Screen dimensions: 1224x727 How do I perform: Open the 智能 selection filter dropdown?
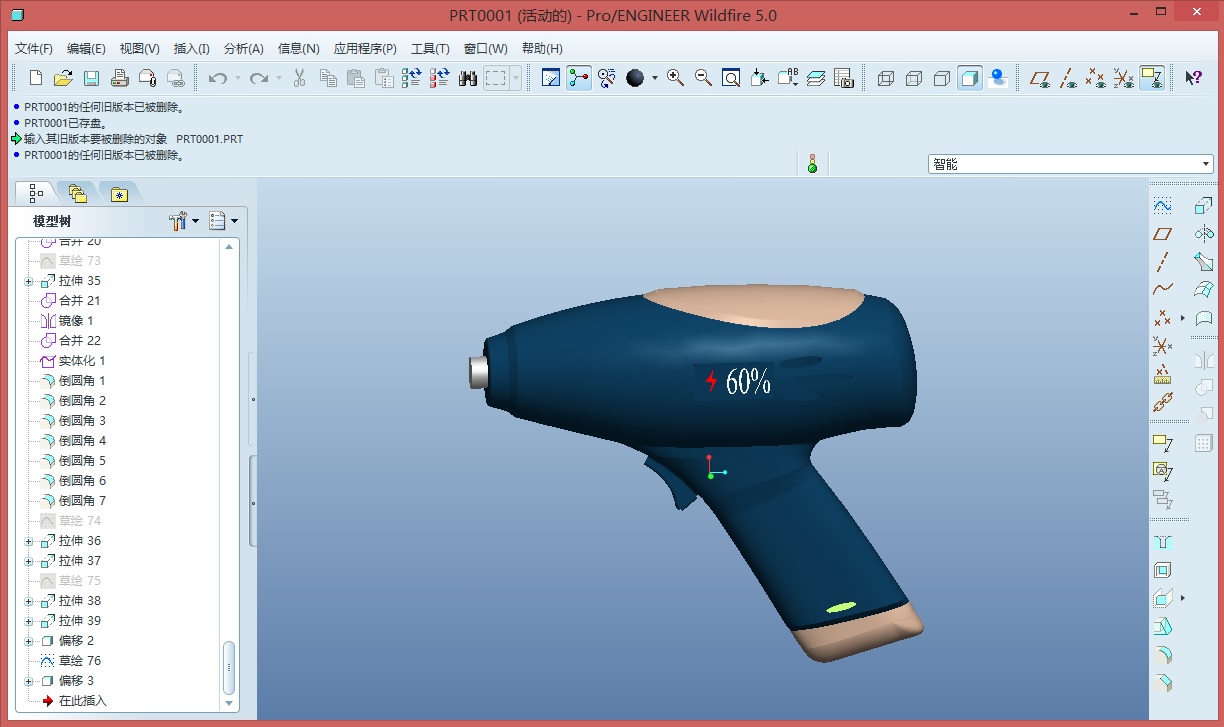coord(1070,164)
